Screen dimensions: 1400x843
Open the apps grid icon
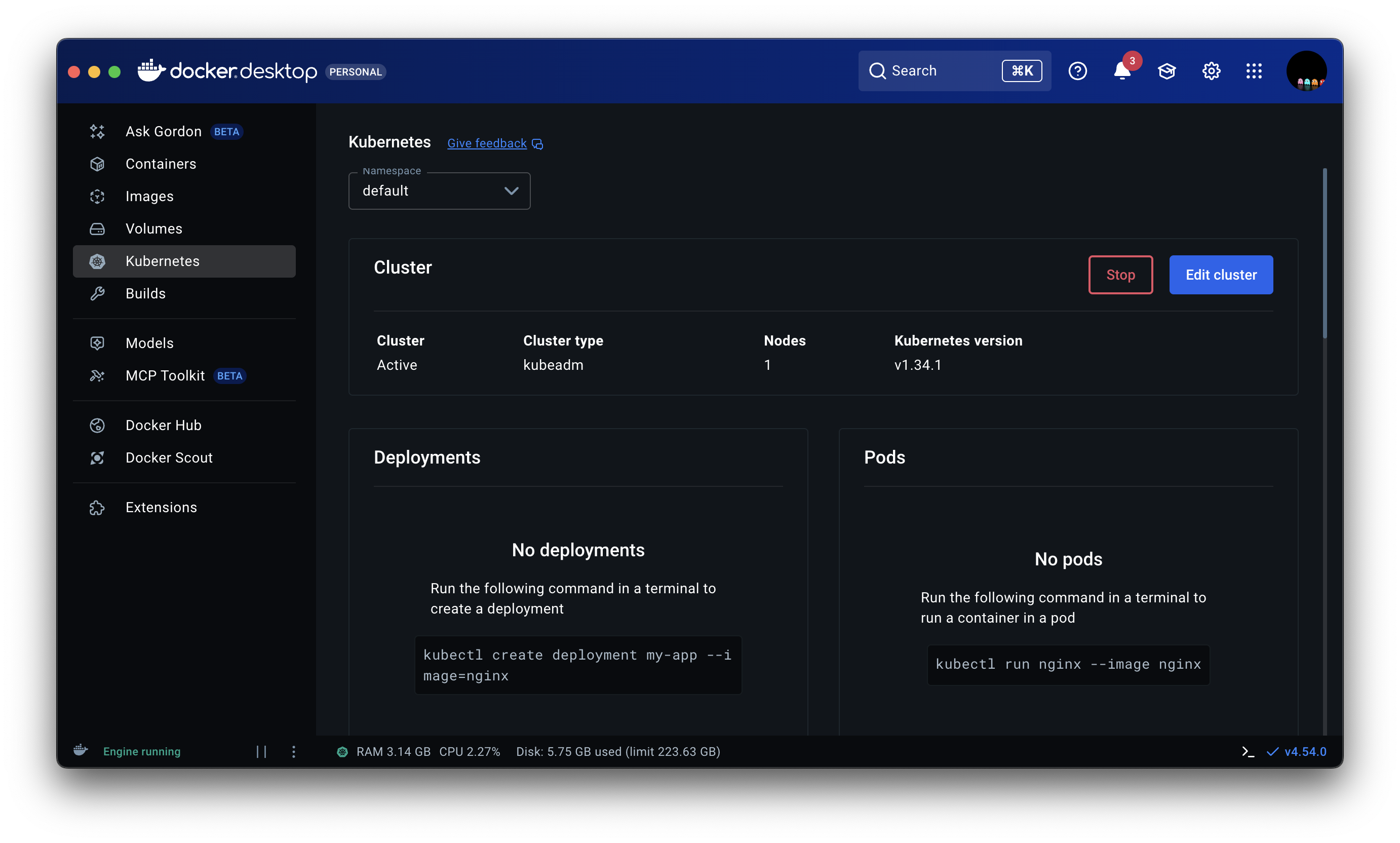pos(1254,71)
